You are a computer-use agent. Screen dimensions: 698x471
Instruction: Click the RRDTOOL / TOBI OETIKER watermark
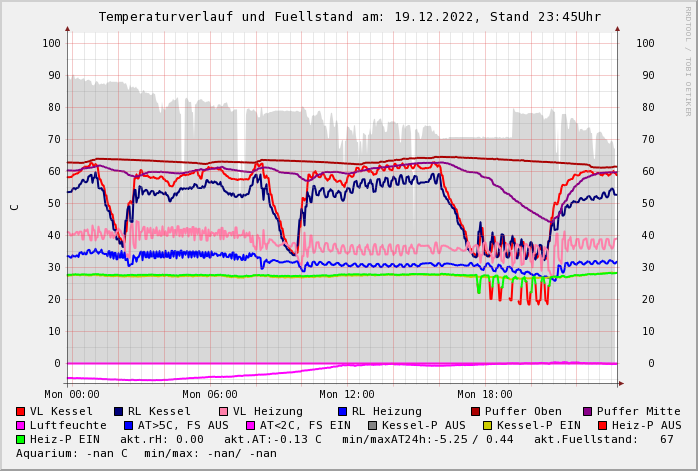(x=688, y=60)
